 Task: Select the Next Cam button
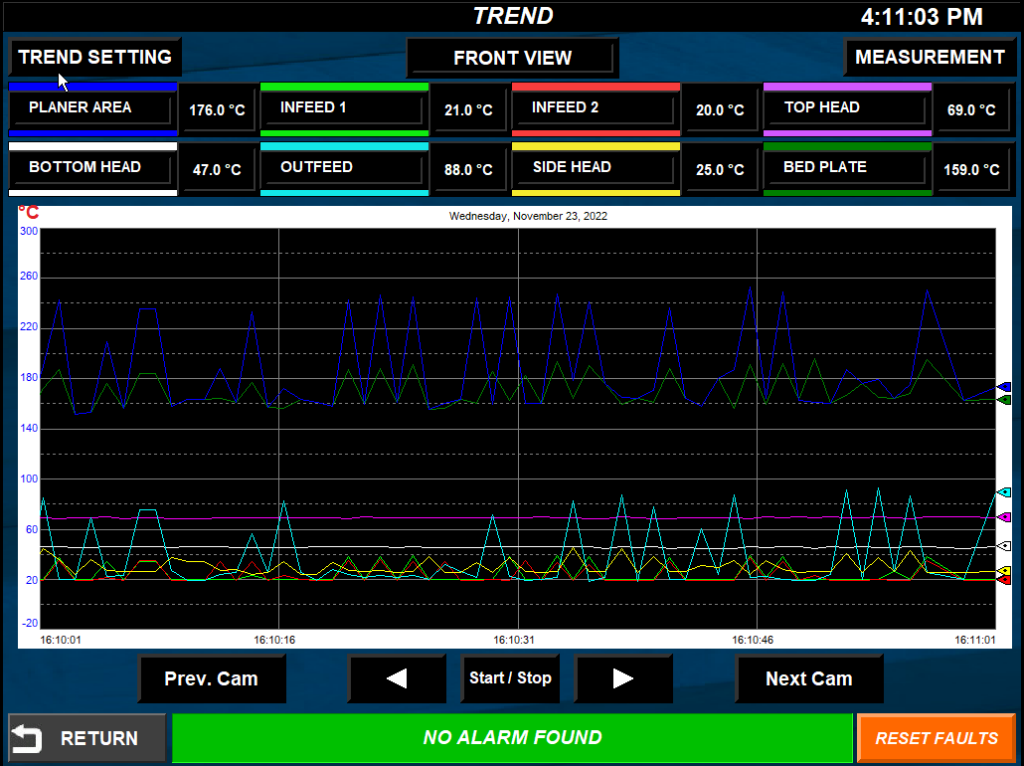809,679
